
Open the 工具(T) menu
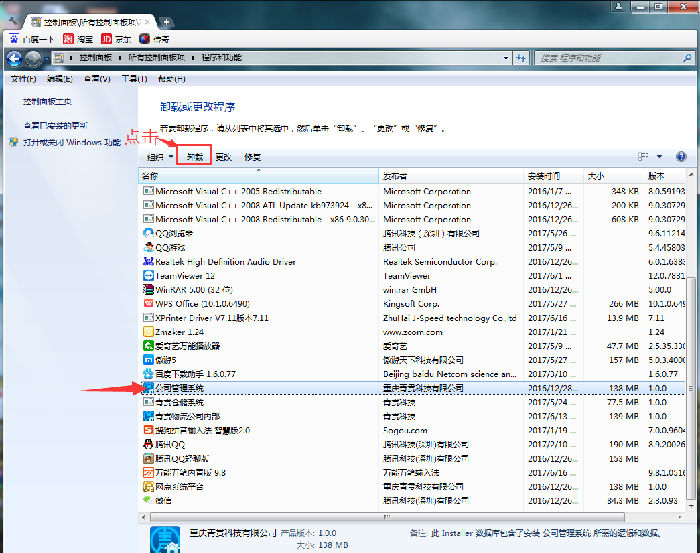click(x=133, y=78)
